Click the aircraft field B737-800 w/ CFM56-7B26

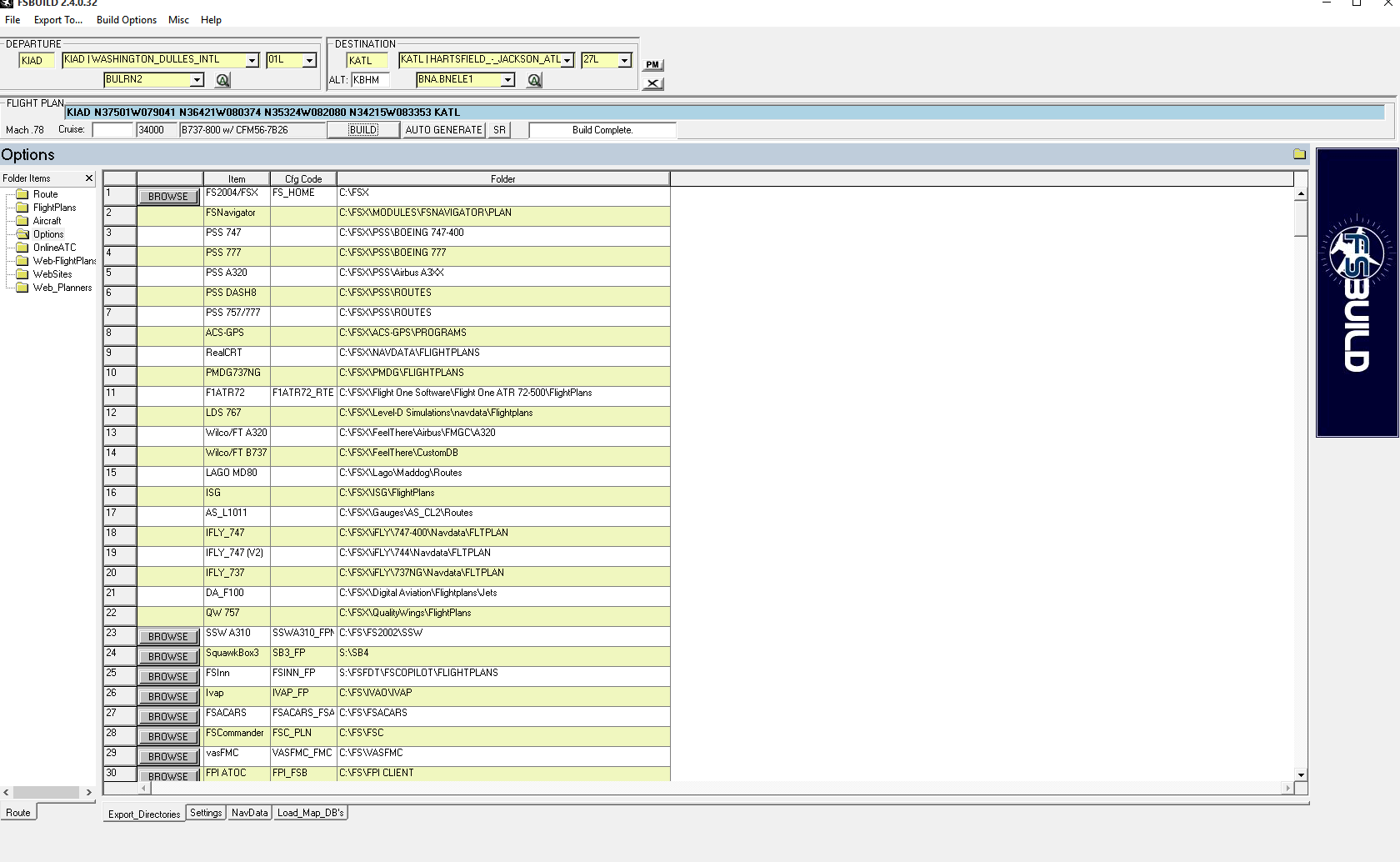[x=252, y=130]
